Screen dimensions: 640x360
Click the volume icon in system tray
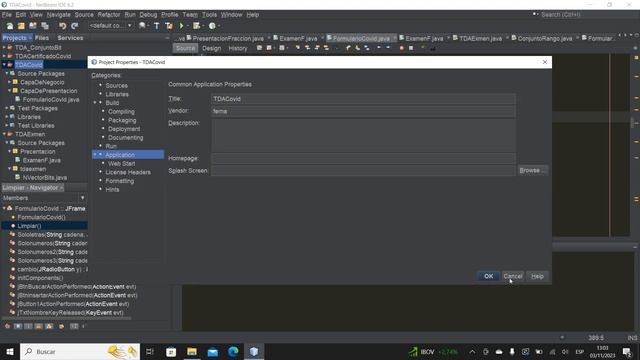[565, 351]
